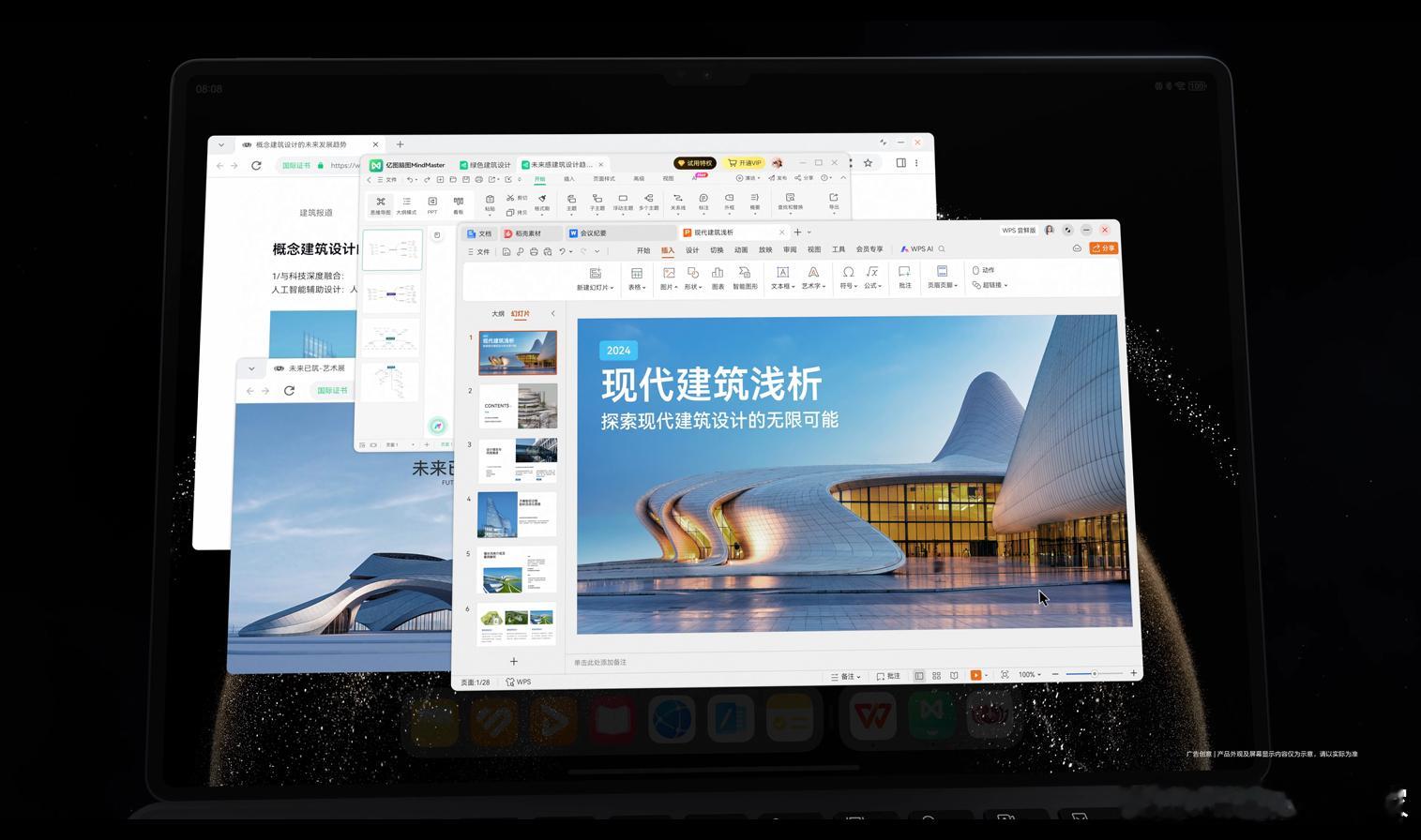
Task: Open 页眉页脚 header footer tool
Action: click(x=943, y=278)
